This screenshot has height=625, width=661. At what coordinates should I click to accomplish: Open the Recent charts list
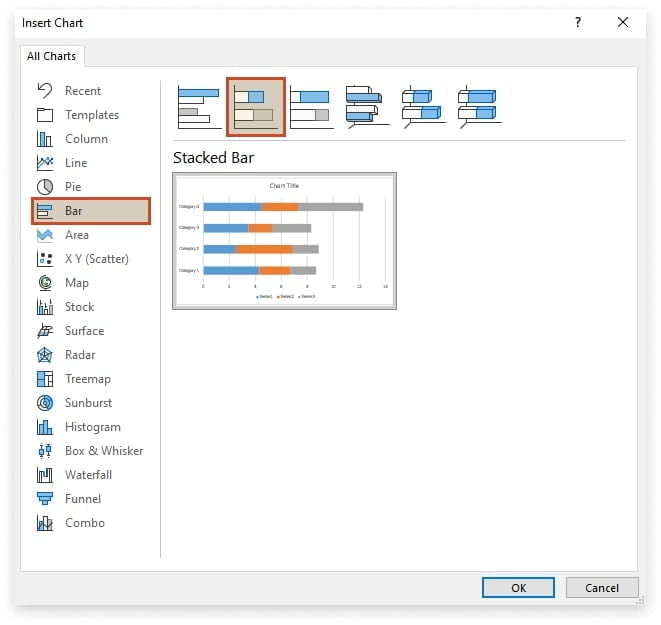(82, 91)
